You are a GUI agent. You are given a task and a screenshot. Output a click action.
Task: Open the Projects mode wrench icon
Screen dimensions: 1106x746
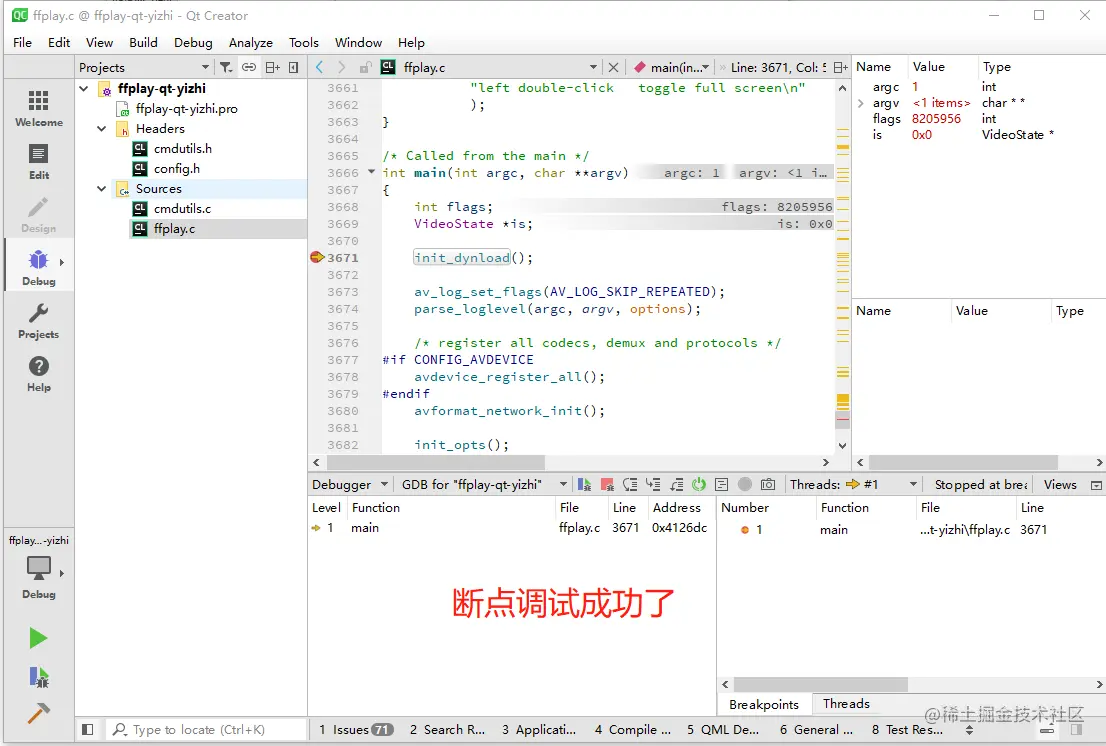[x=39, y=321]
